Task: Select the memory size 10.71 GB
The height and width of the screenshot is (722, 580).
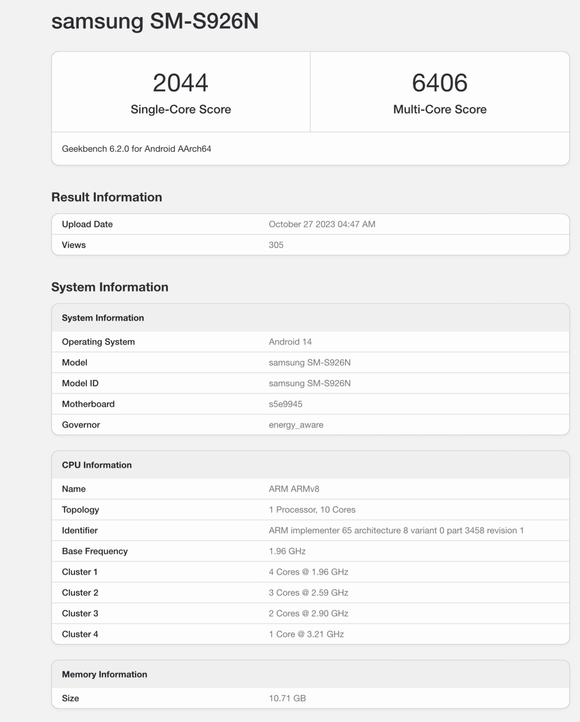Action: tap(287, 699)
